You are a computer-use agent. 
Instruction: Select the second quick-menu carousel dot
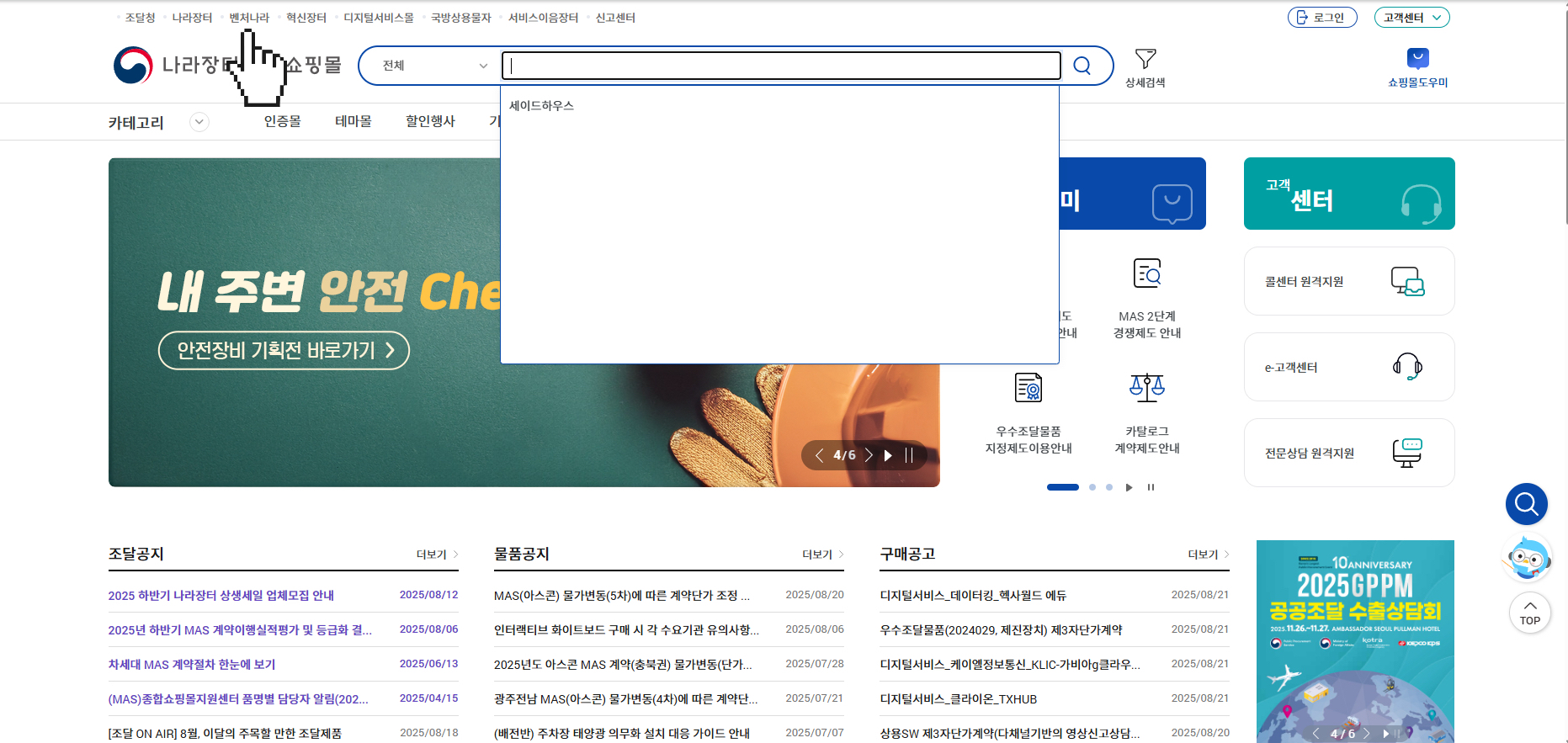(1092, 487)
